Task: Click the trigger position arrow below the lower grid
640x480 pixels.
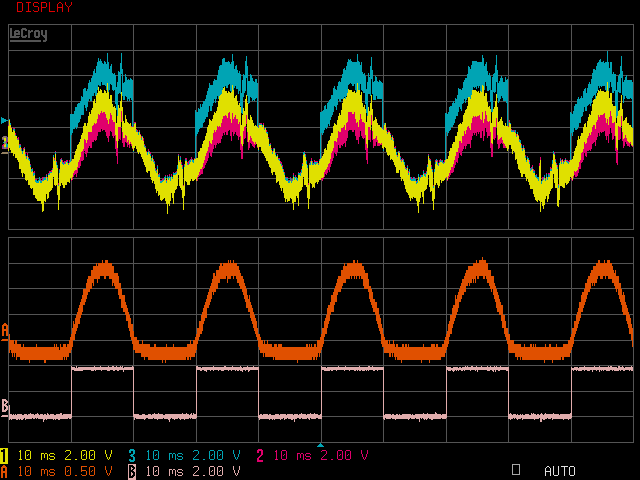Action: click(320, 443)
